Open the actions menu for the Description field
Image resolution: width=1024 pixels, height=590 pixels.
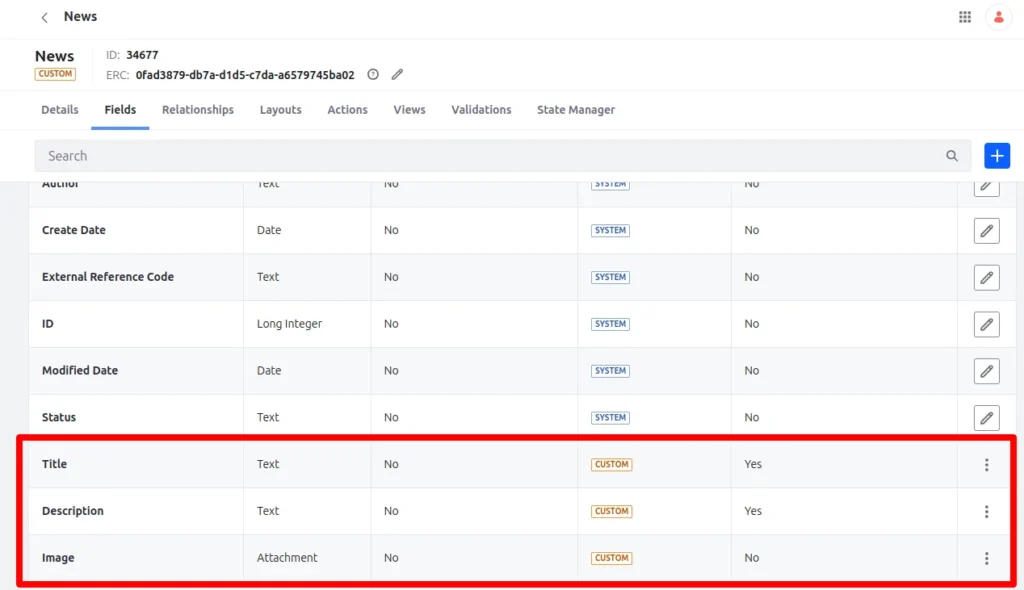click(986, 511)
